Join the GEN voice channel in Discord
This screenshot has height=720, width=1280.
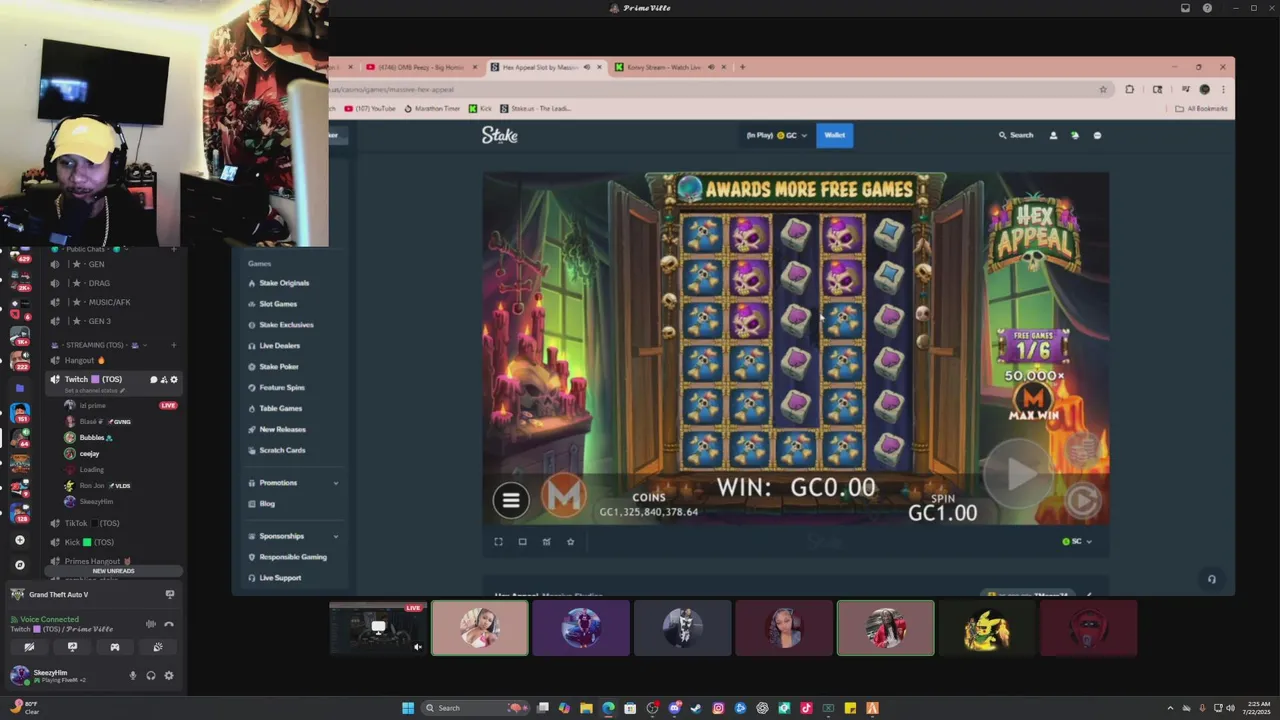tap(96, 264)
